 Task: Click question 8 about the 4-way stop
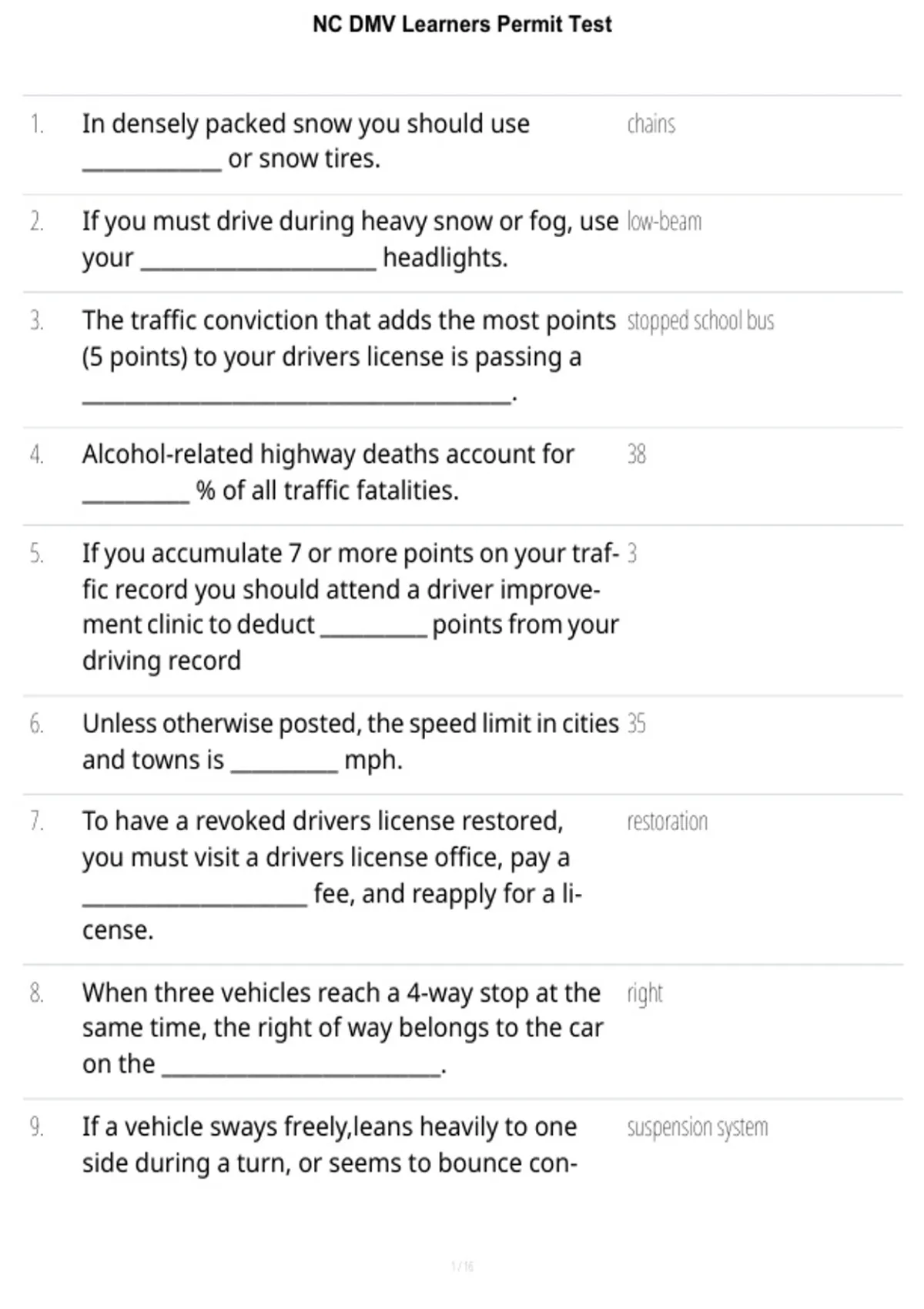click(343, 1029)
